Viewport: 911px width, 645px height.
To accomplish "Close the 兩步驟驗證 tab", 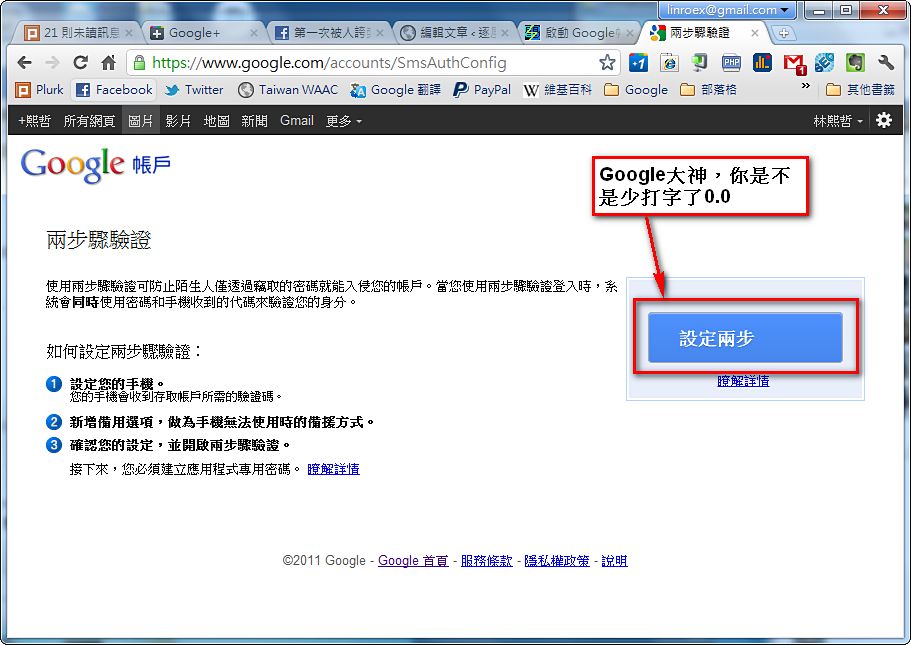I will [754, 33].
